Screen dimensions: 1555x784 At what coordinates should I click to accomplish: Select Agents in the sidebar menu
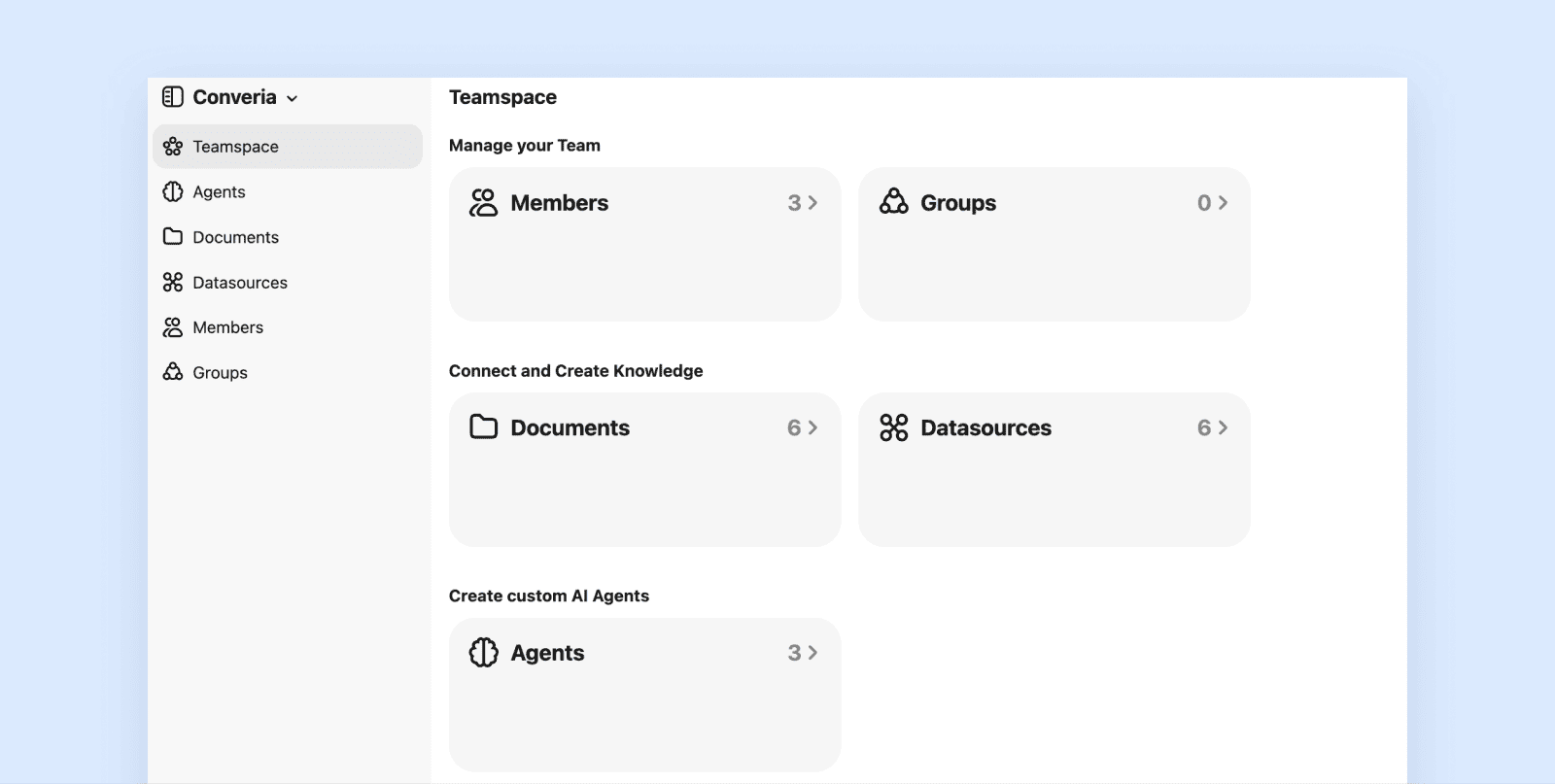[x=219, y=191]
